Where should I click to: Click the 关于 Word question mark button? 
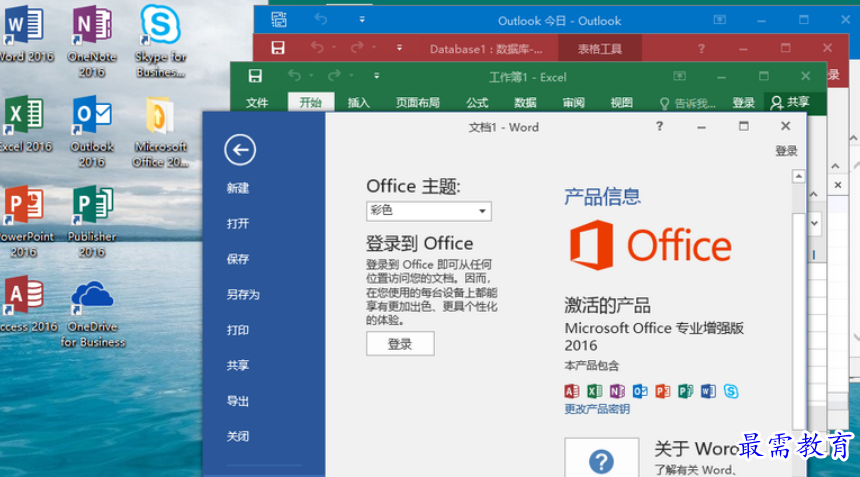[x=602, y=458]
